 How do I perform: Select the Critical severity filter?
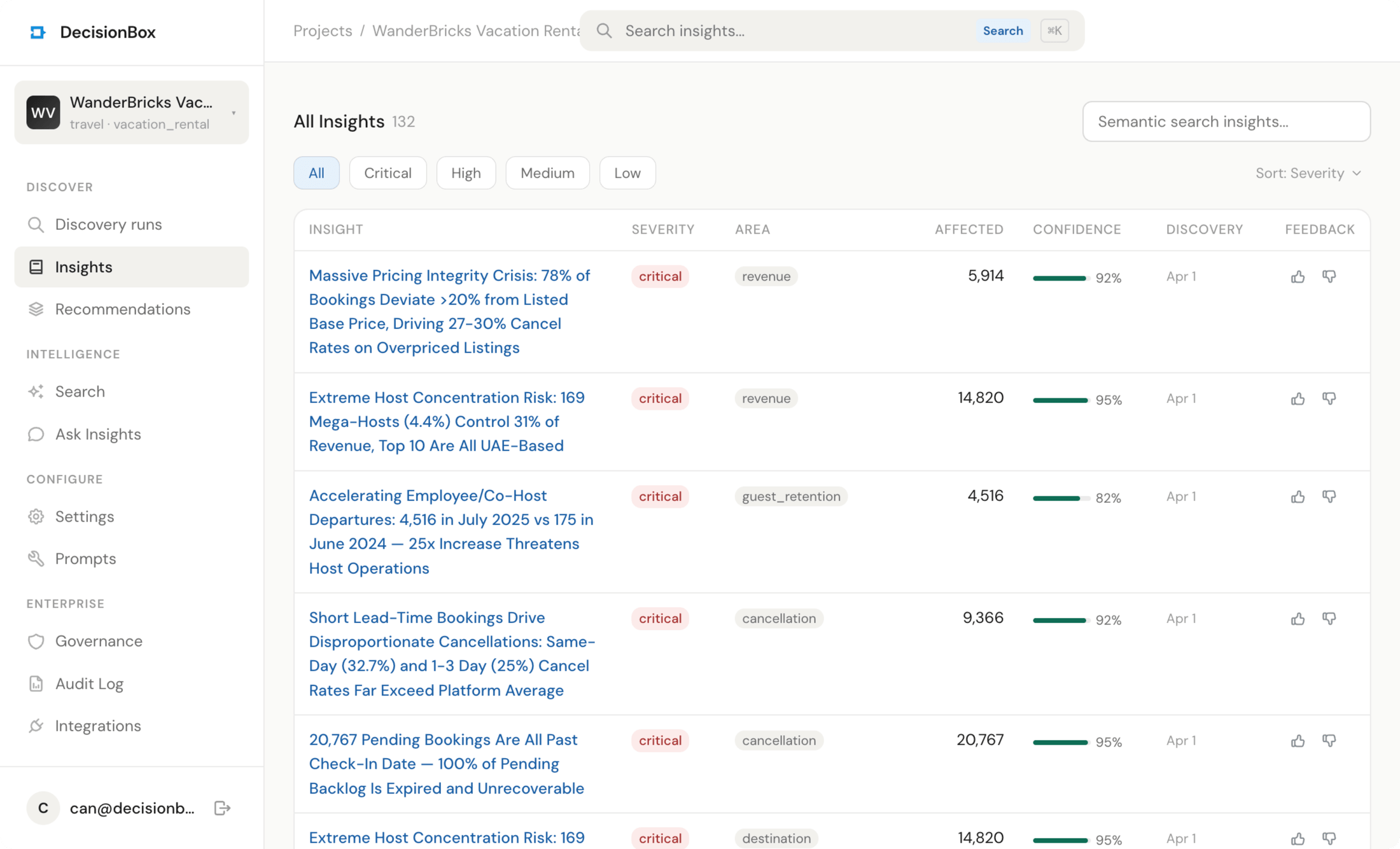point(388,173)
